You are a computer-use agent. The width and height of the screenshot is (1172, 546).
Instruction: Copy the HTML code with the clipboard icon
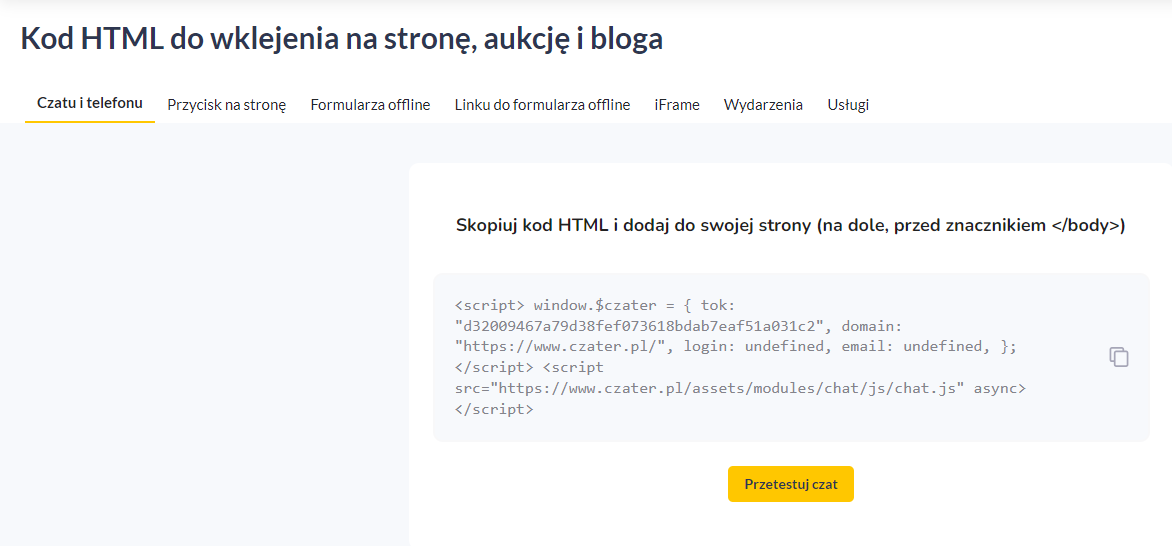1118,357
